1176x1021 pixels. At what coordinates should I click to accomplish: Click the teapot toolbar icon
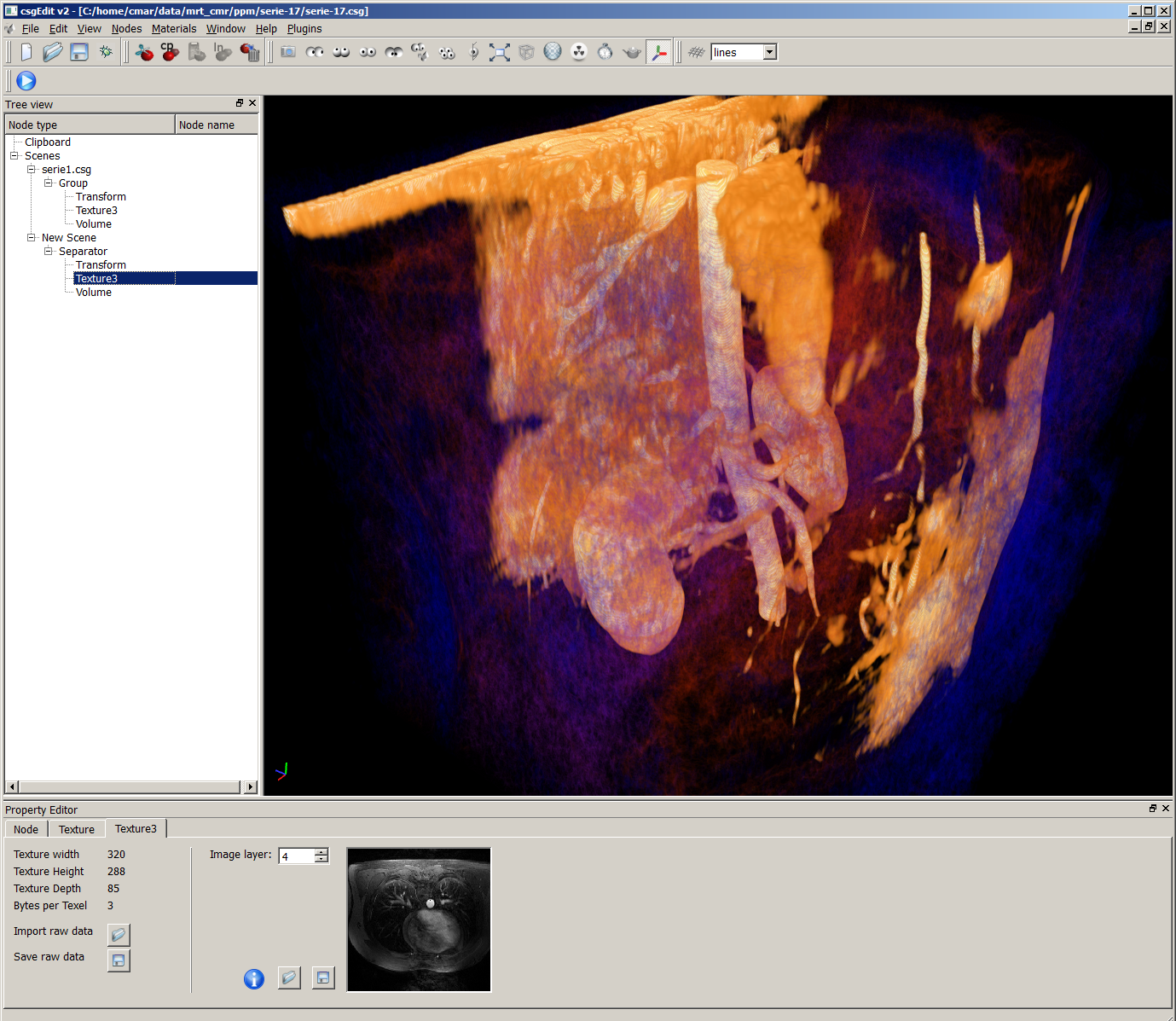pyautogui.click(x=632, y=52)
